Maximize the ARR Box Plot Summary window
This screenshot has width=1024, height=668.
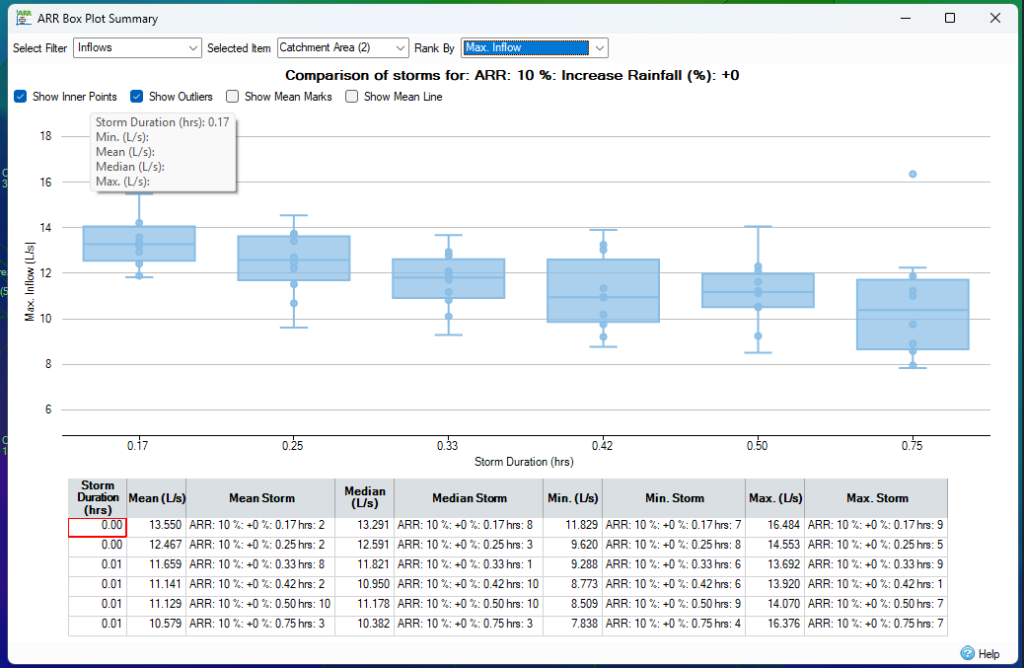click(x=950, y=18)
